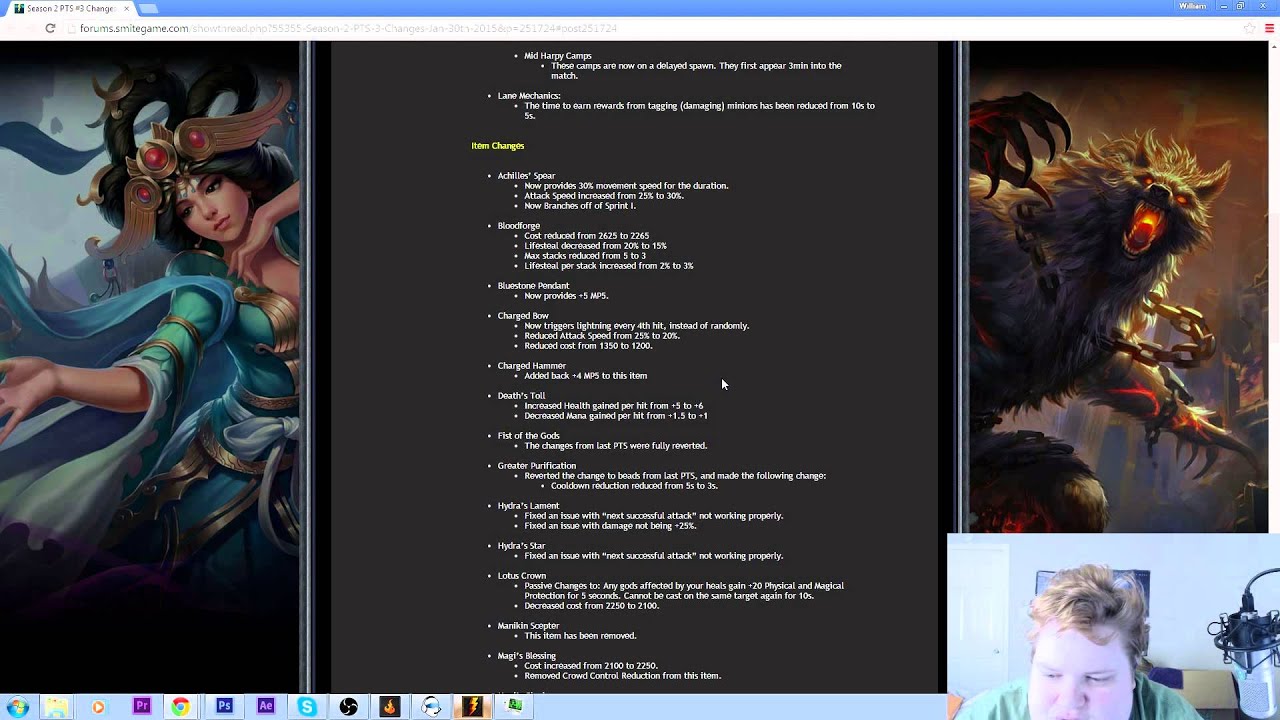Launch the orange media player taskbar icon
The height and width of the screenshot is (720, 1280).
(98, 707)
